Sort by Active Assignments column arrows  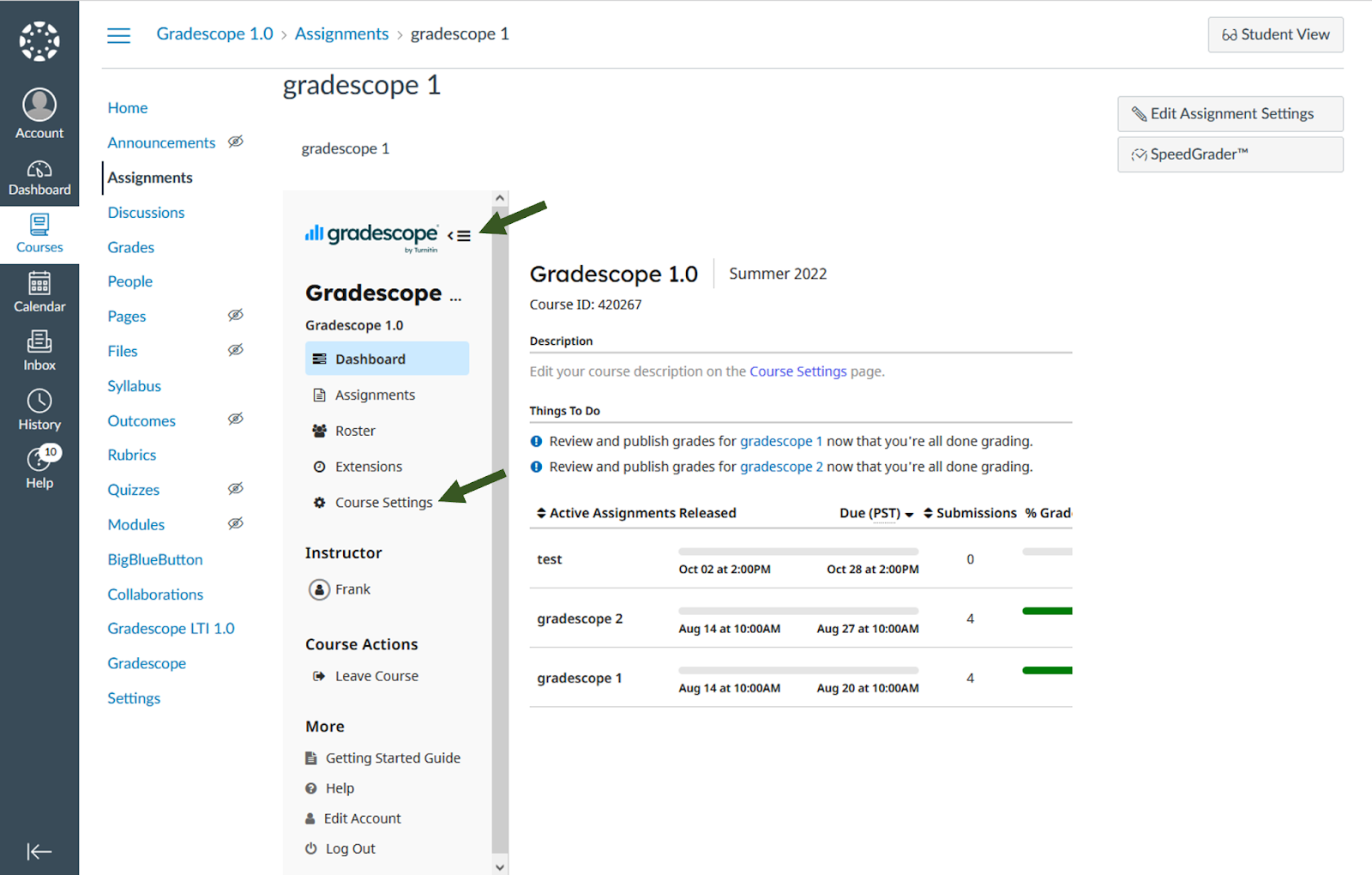click(x=541, y=513)
